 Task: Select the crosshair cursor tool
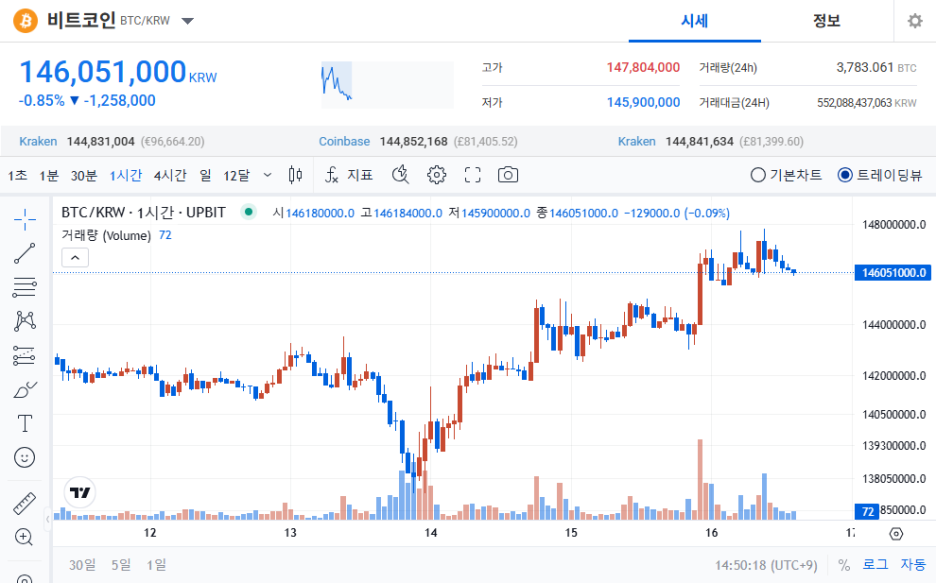point(24,220)
